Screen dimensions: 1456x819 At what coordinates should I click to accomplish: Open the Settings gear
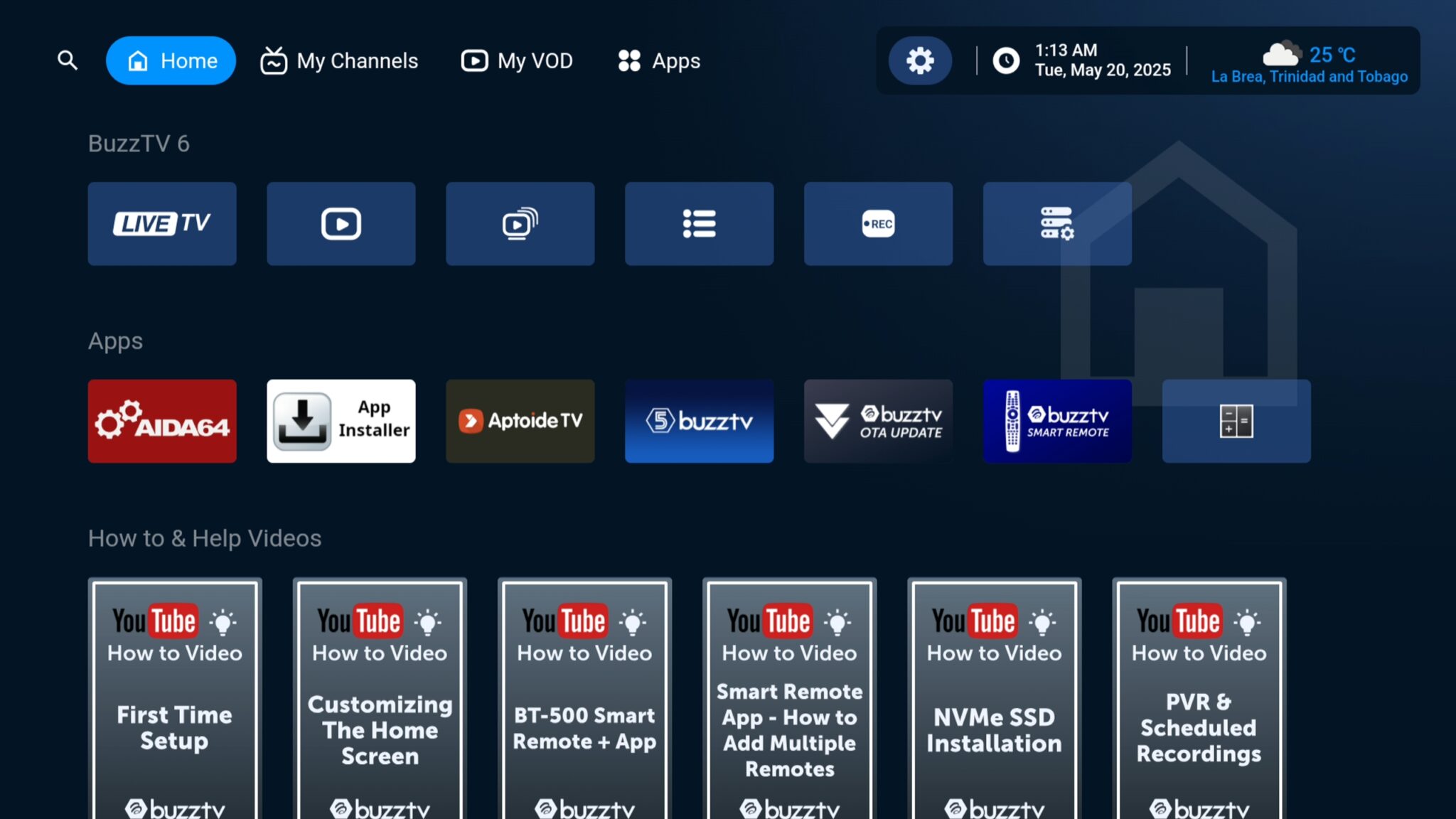pos(920,60)
